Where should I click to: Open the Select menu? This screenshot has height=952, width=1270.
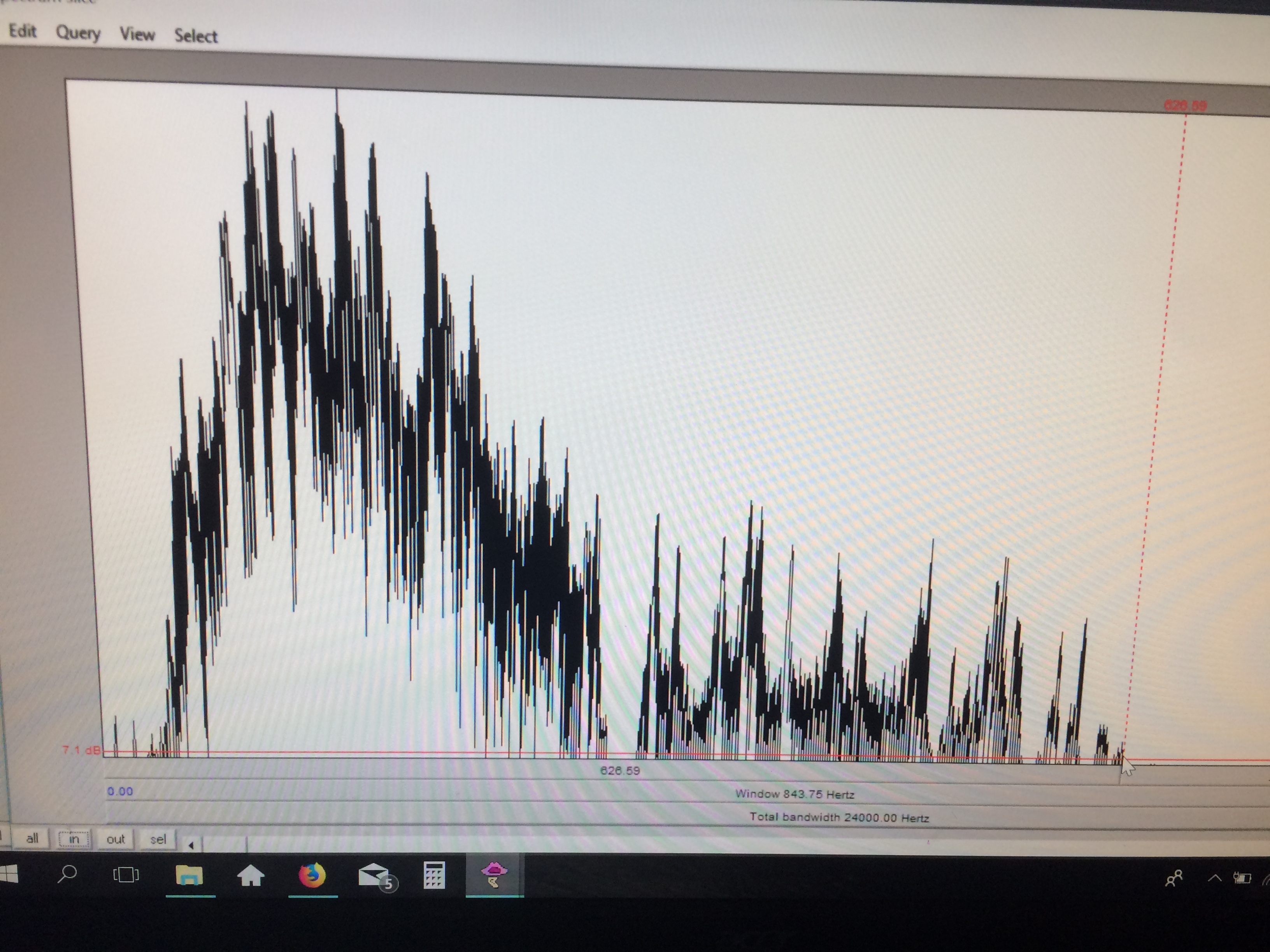pos(196,36)
